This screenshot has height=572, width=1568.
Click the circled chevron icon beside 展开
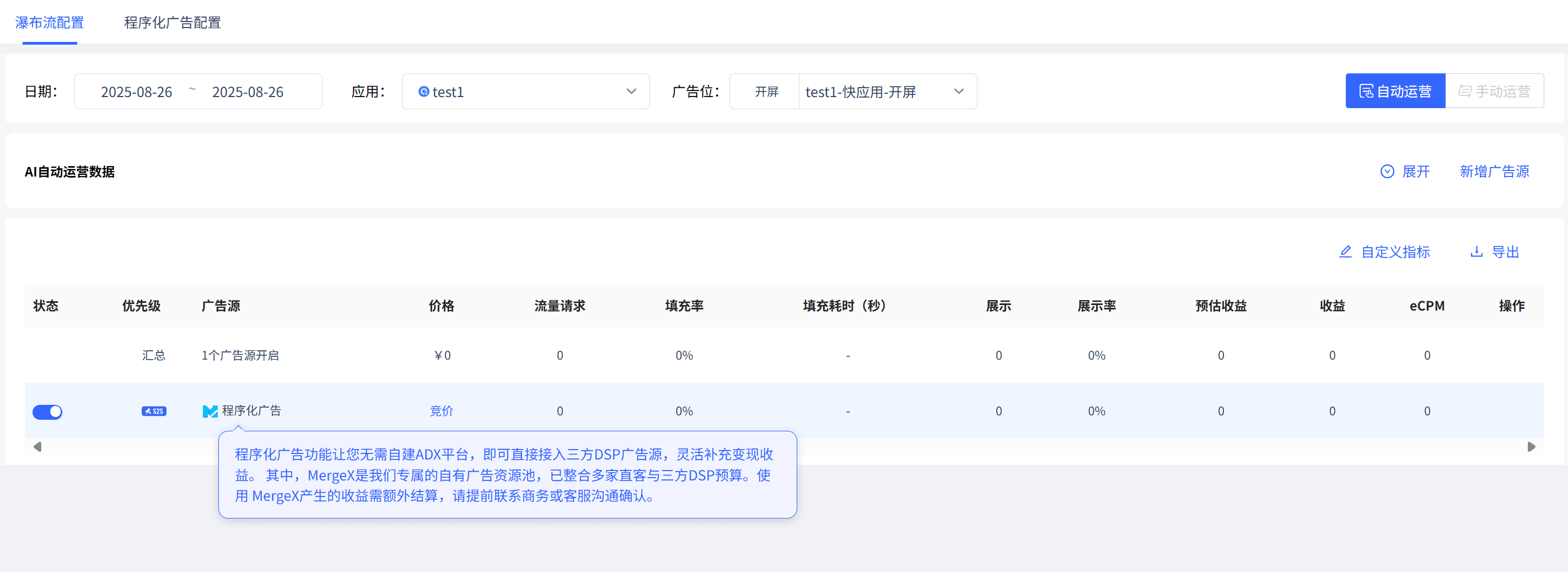1387,171
